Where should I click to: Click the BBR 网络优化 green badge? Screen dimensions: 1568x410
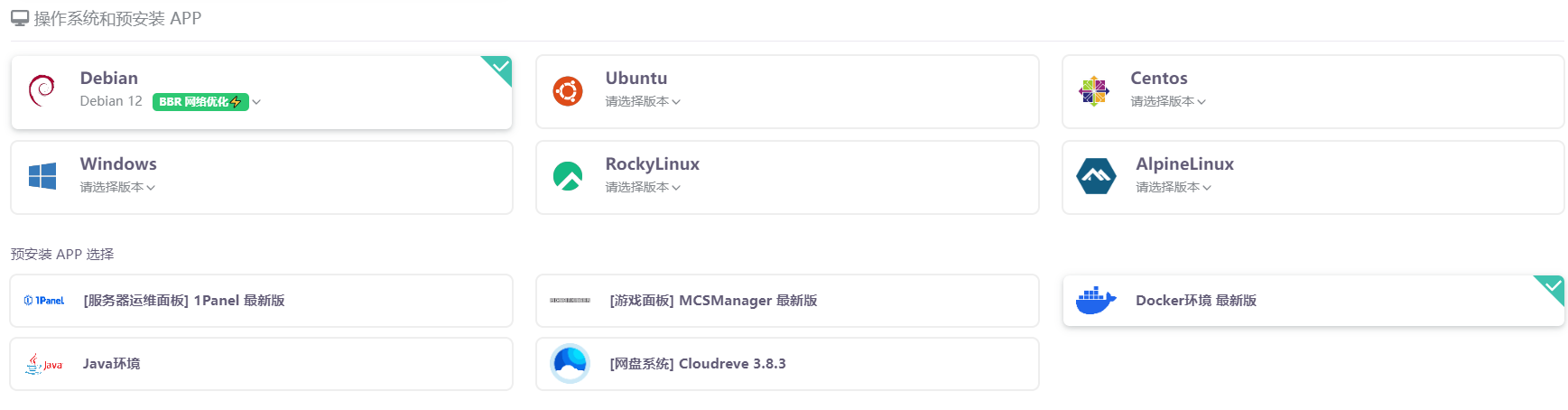pyautogui.click(x=199, y=102)
